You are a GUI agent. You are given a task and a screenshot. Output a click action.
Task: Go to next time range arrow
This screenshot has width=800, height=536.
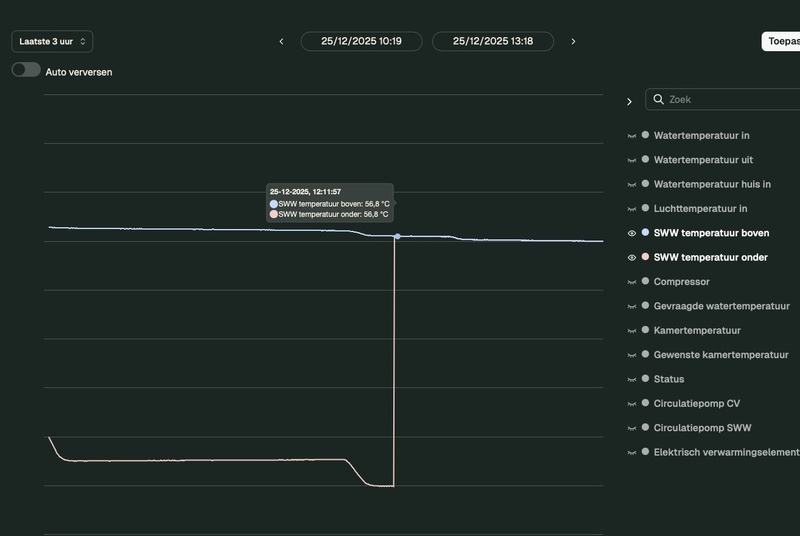click(x=573, y=42)
